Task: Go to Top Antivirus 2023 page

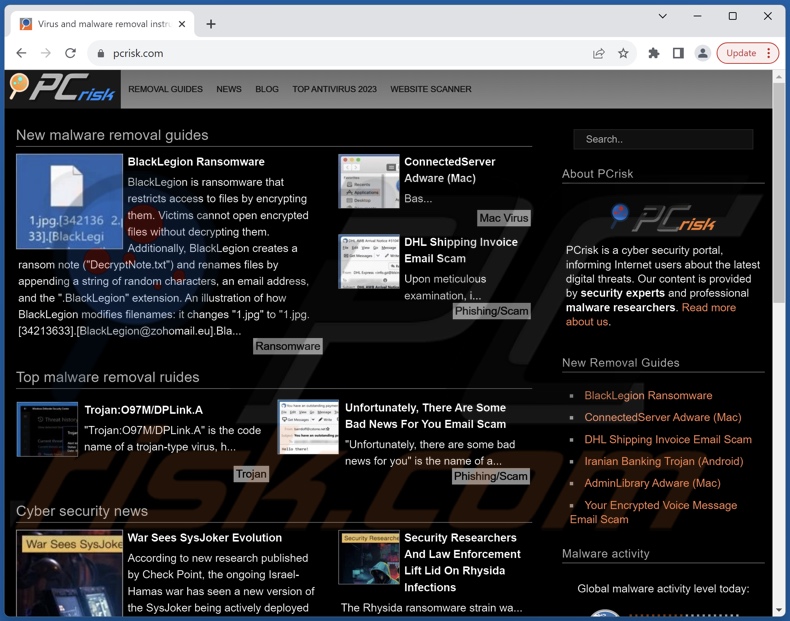Action: point(334,89)
